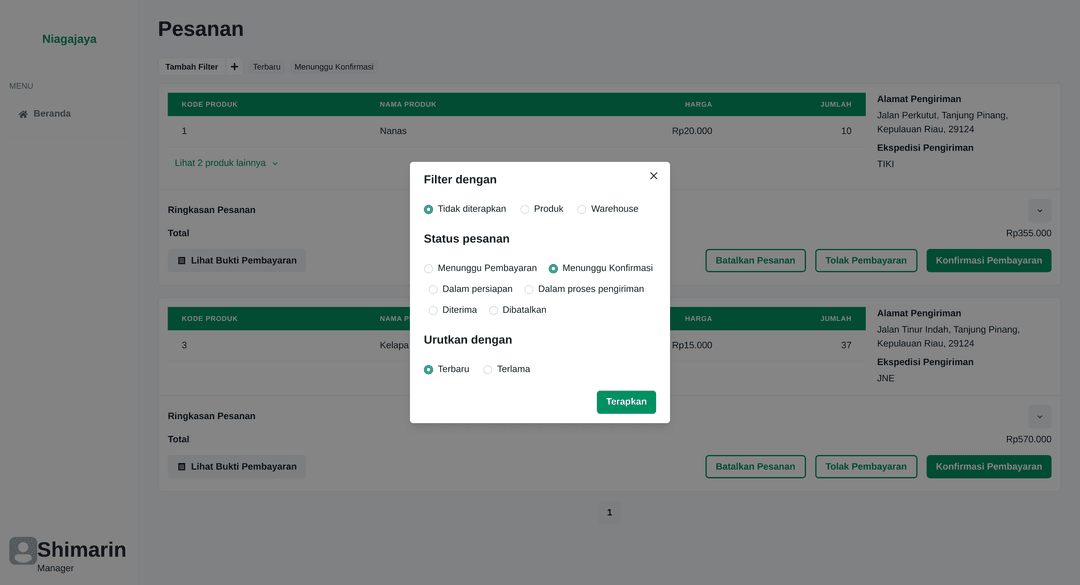Expand first order's Ringkasan Pesanan chevron
The image size is (1080, 585).
(x=1039, y=210)
